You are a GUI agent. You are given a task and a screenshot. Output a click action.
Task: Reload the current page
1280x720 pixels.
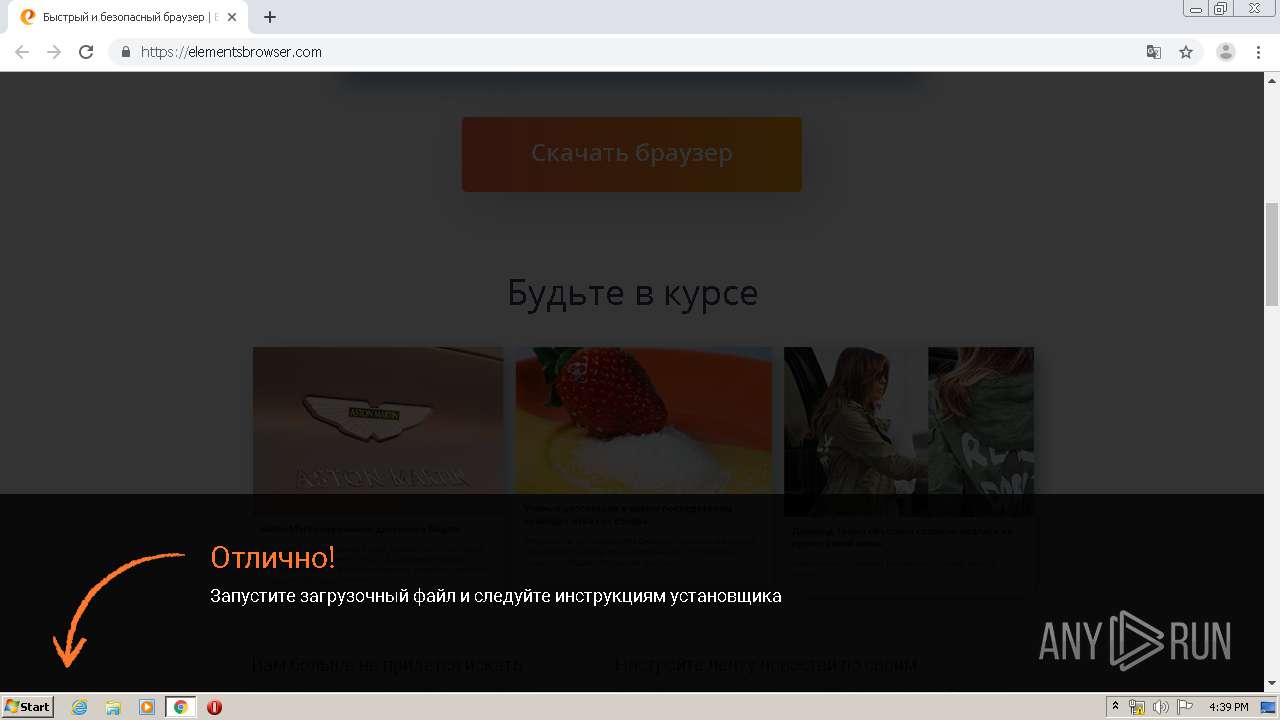point(86,52)
